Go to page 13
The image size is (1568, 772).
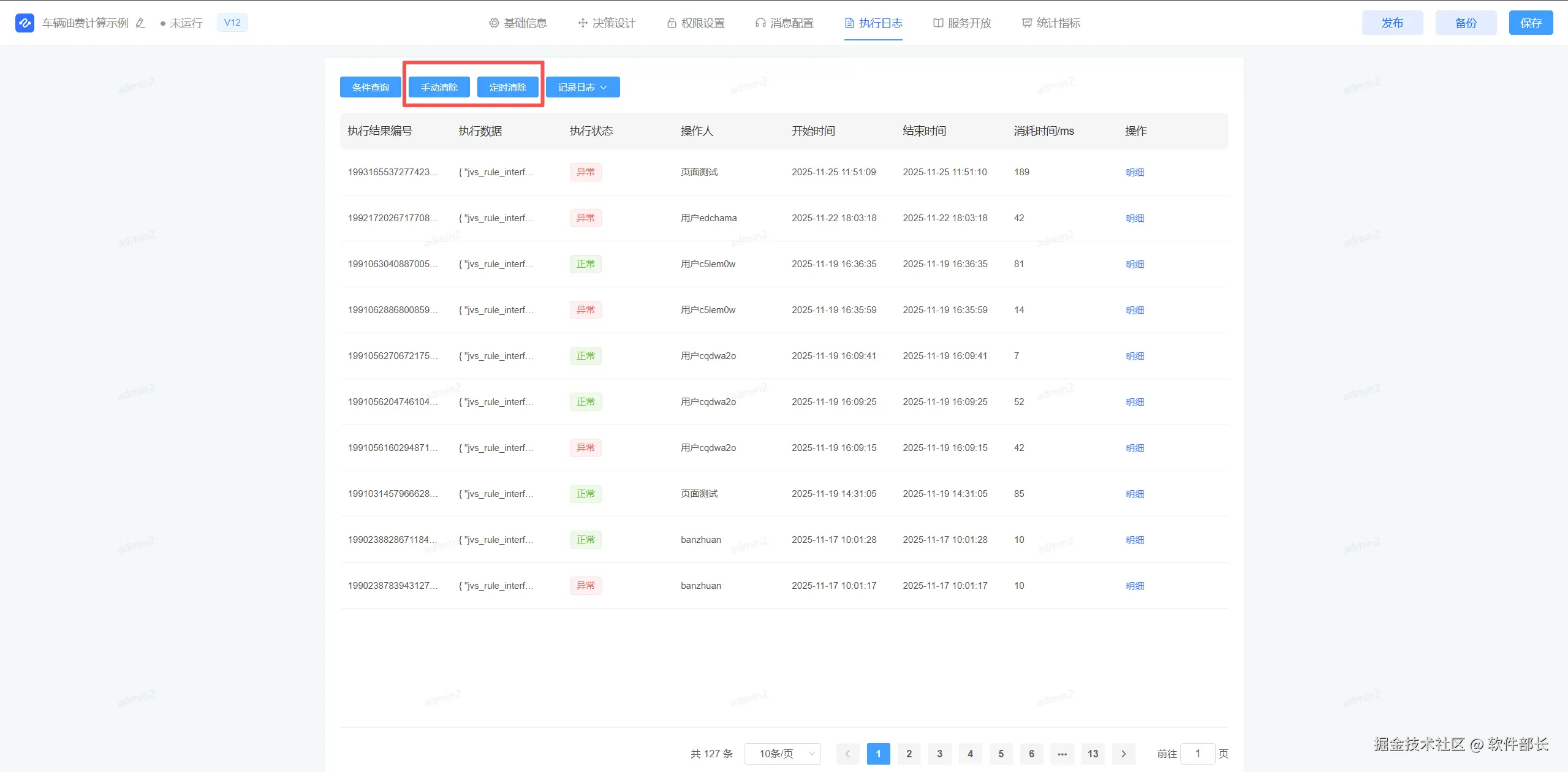pyautogui.click(x=1093, y=754)
